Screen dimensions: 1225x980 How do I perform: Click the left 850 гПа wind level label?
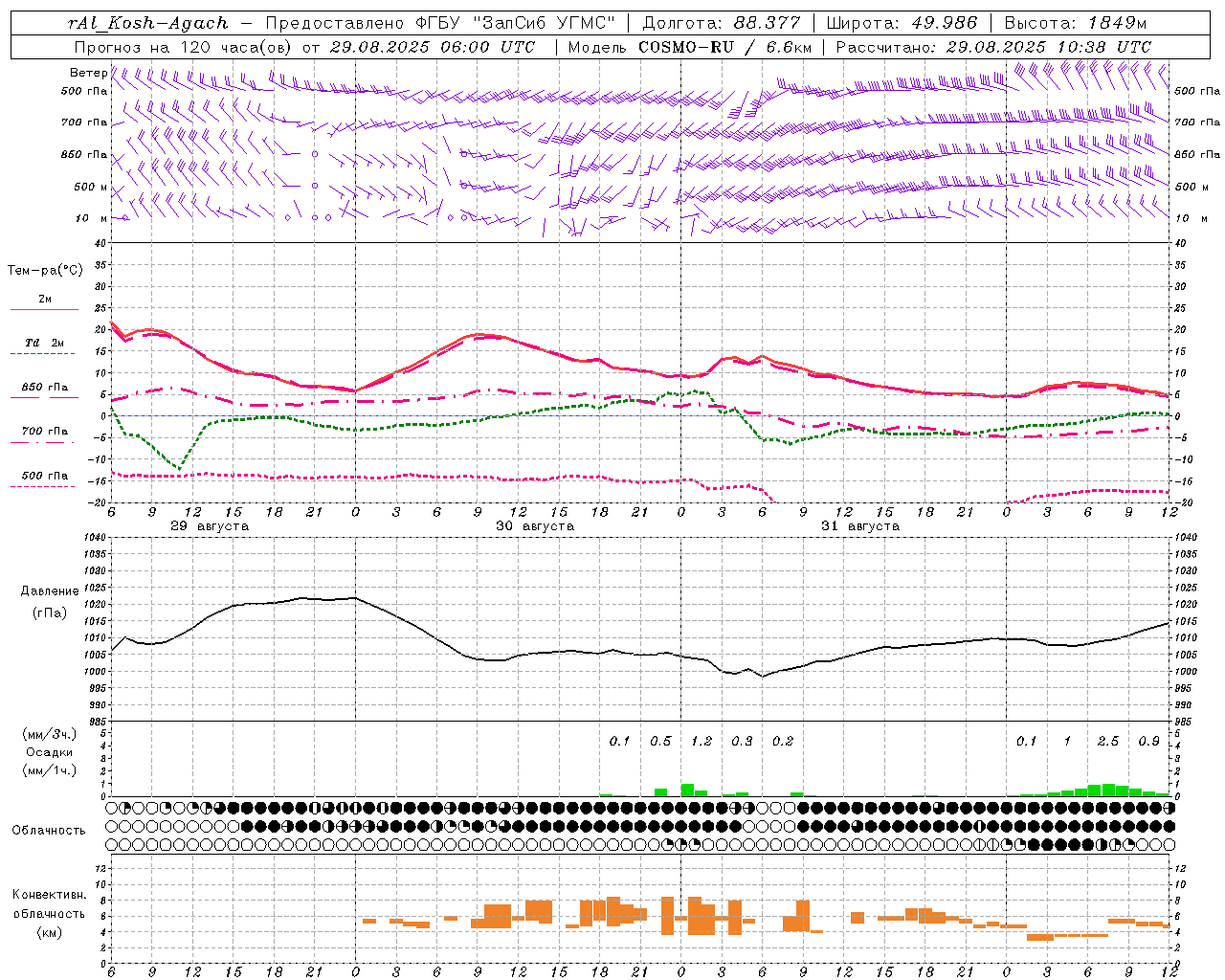tap(84, 154)
